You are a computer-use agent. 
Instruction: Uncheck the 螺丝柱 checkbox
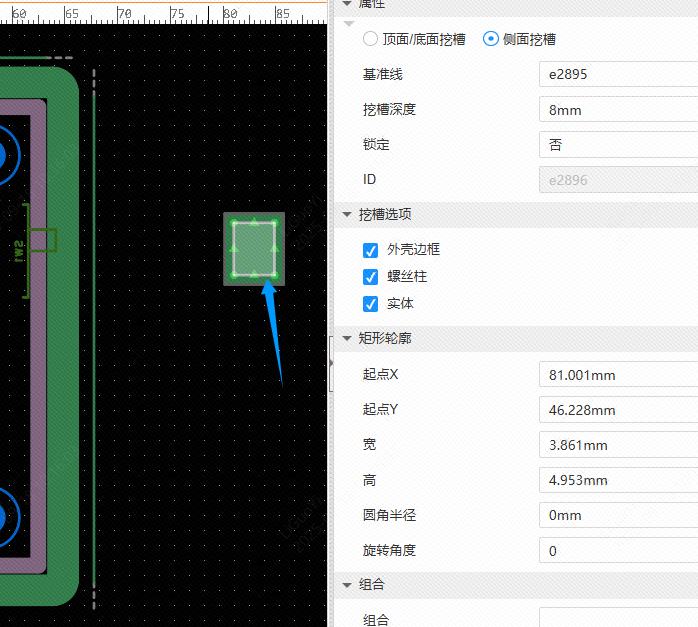click(x=371, y=276)
